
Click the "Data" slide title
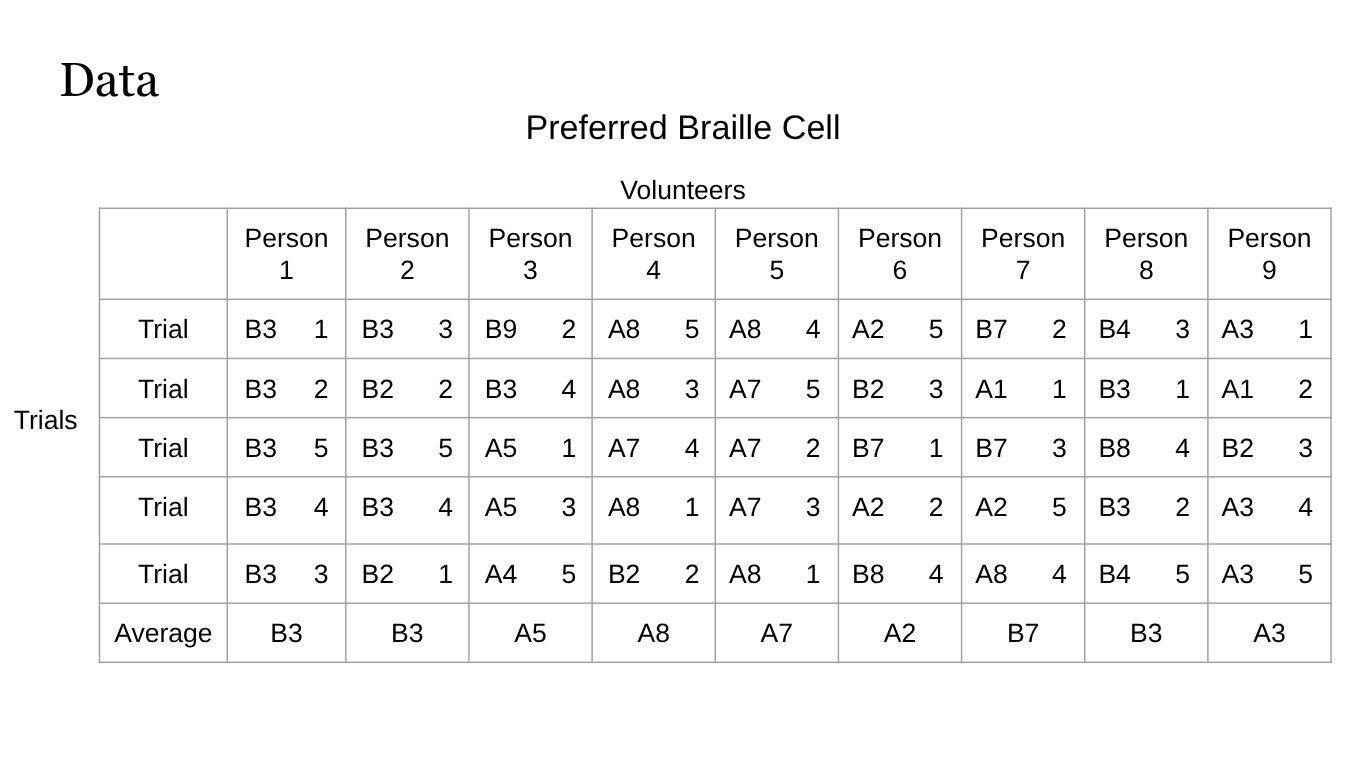point(109,81)
